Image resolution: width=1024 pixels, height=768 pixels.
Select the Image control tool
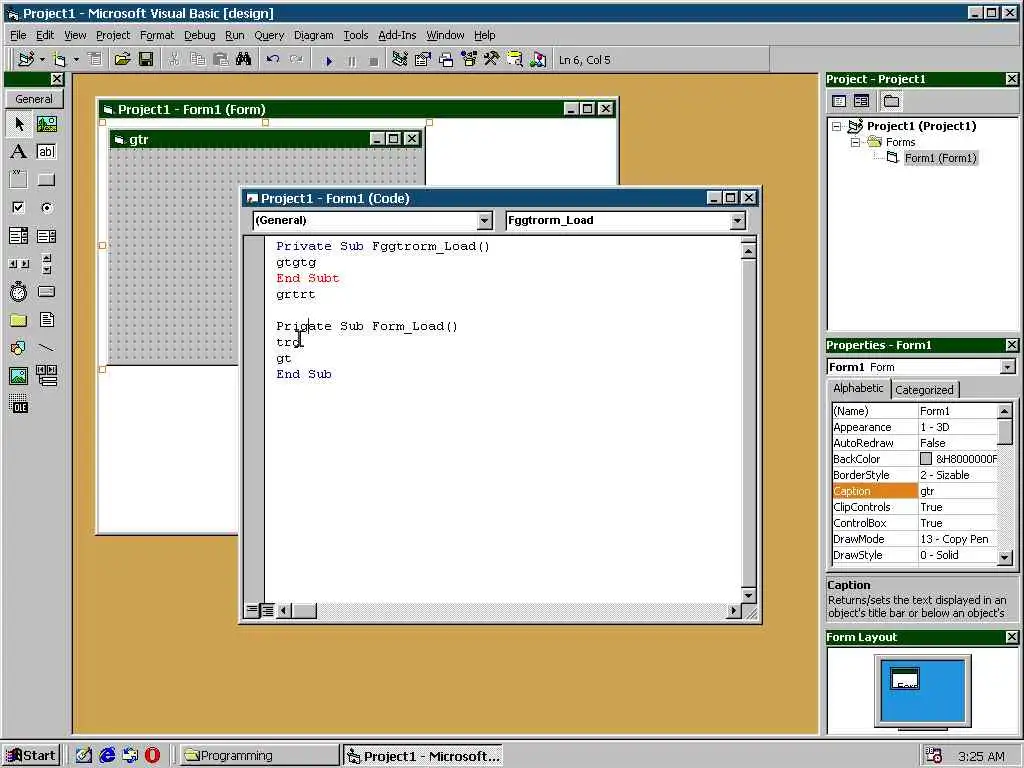[x=18, y=376]
